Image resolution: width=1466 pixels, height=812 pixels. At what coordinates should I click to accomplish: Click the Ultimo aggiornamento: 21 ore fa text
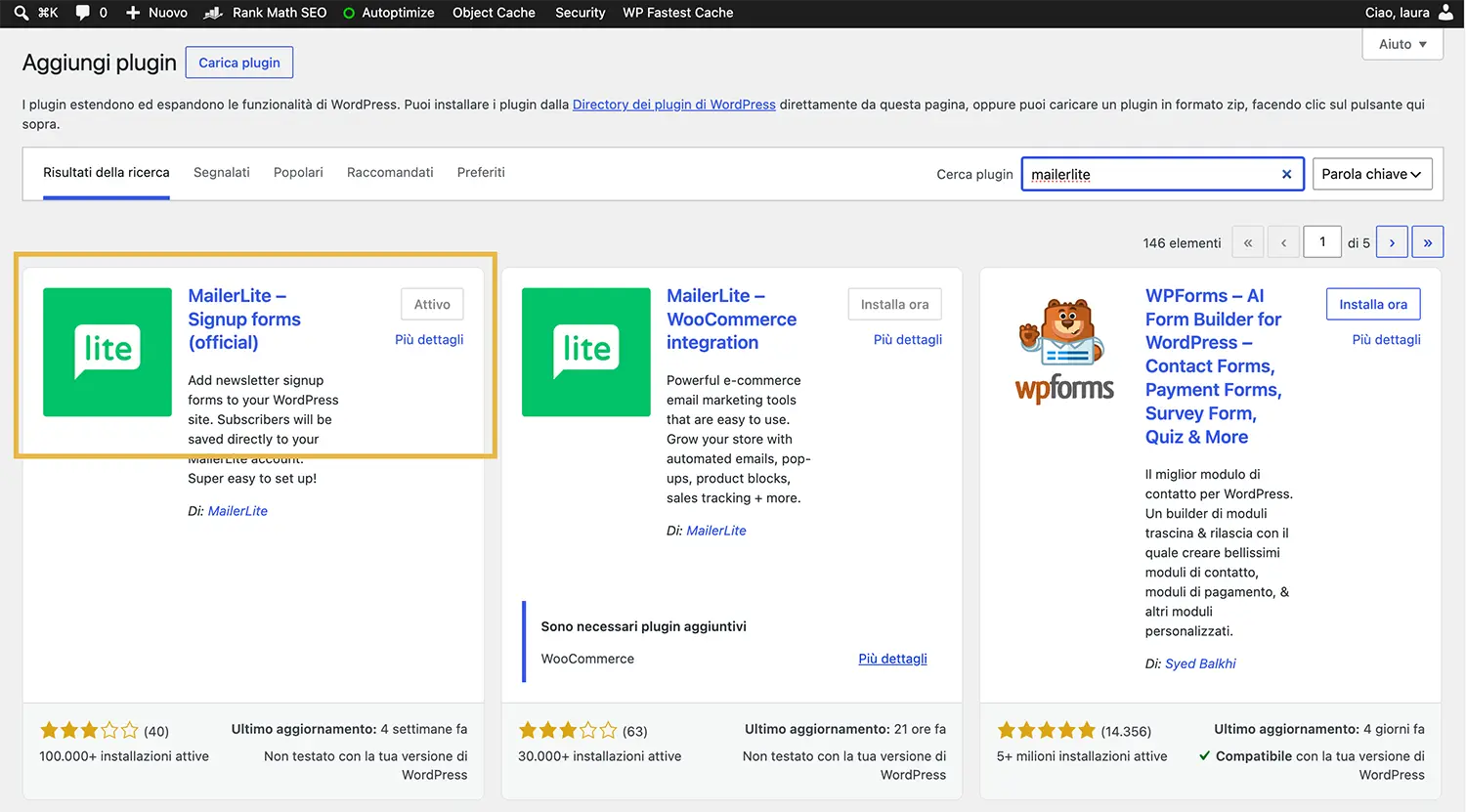tap(845, 729)
